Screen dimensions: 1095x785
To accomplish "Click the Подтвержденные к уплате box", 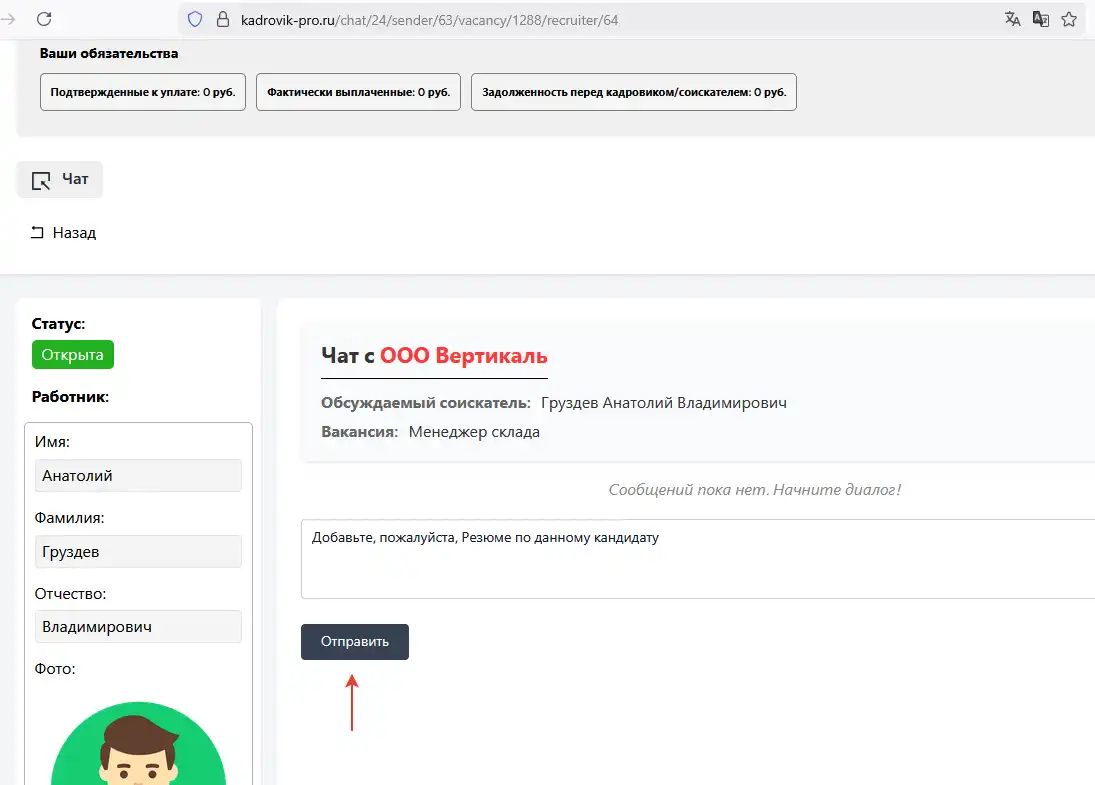I will [x=143, y=92].
